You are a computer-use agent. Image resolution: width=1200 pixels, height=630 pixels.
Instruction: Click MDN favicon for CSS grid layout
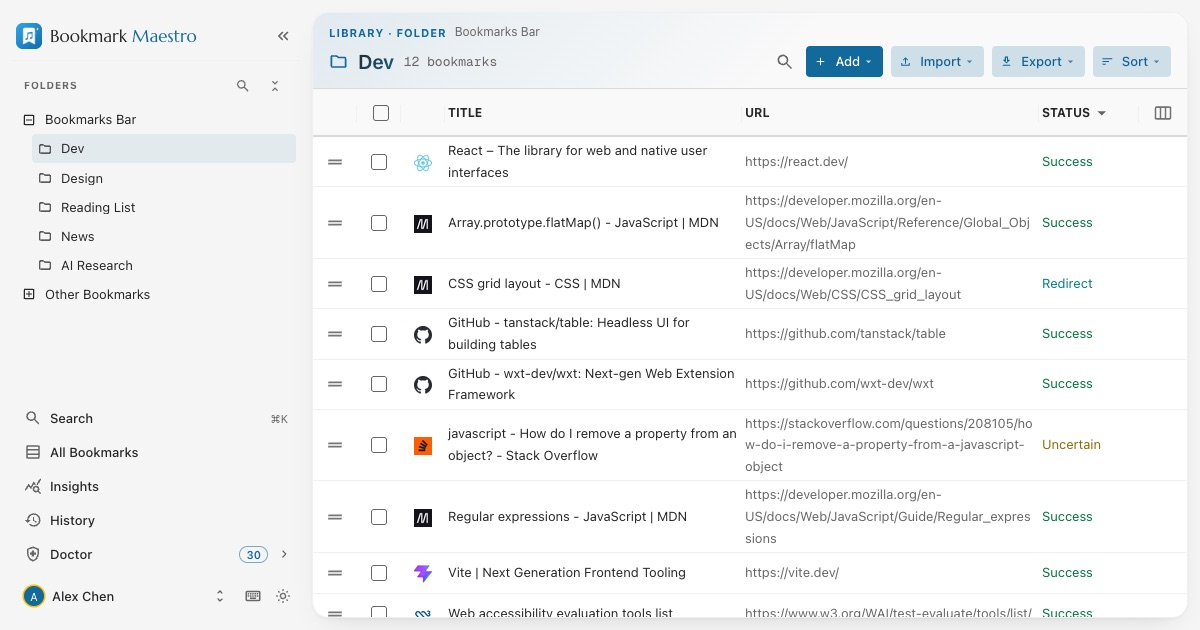pos(423,284)
